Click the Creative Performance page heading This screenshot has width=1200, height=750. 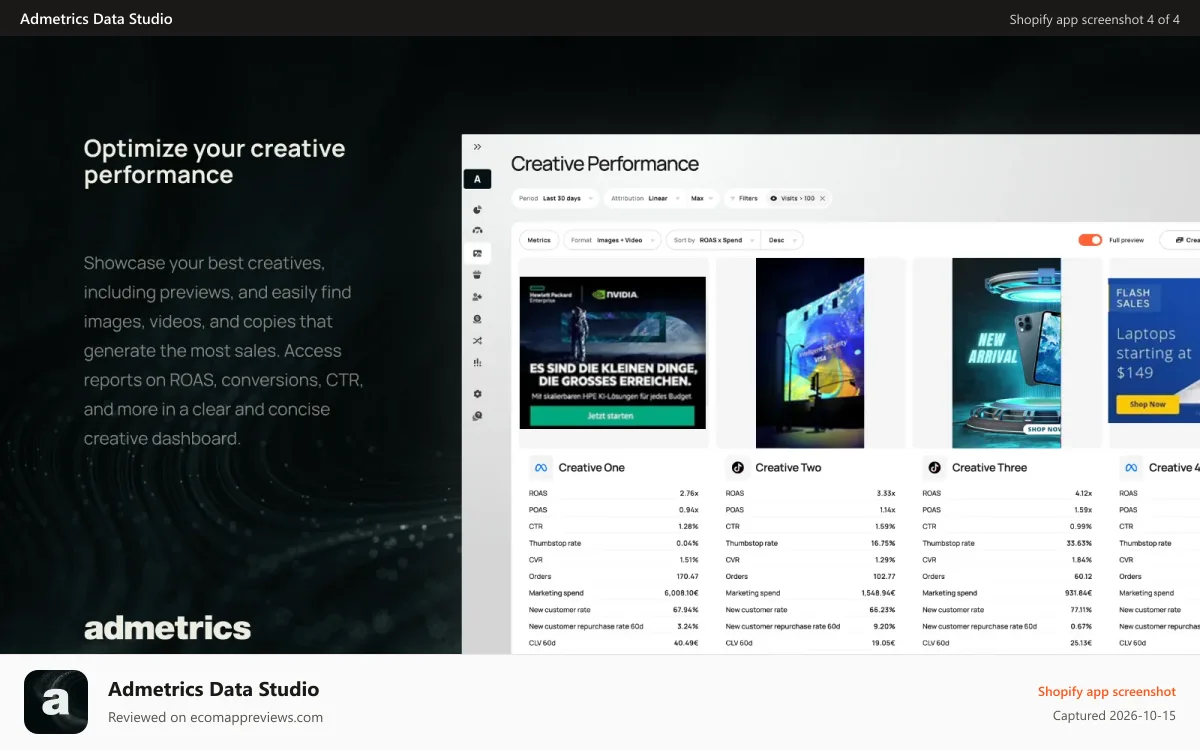point(605,164)
